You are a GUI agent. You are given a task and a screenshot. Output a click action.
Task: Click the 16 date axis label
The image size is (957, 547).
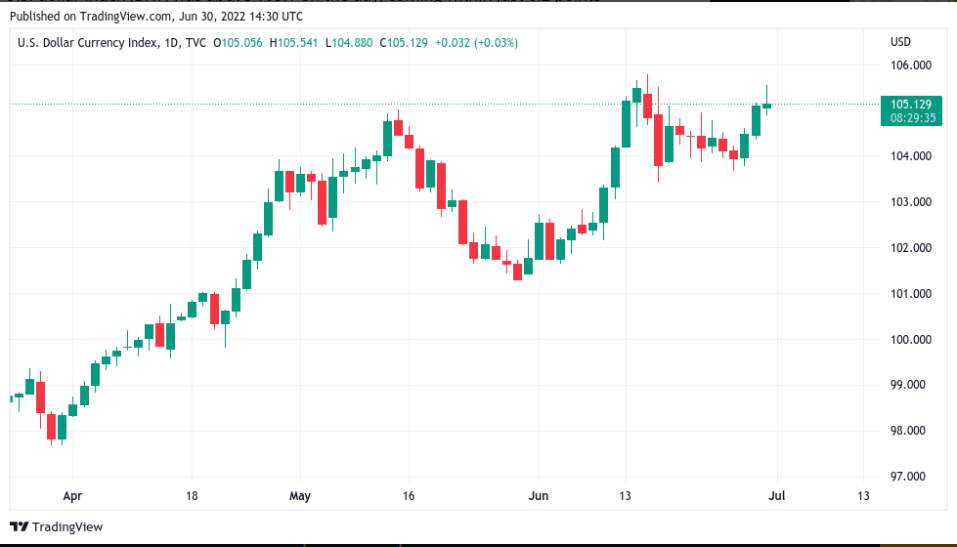[x=408, y=496]
